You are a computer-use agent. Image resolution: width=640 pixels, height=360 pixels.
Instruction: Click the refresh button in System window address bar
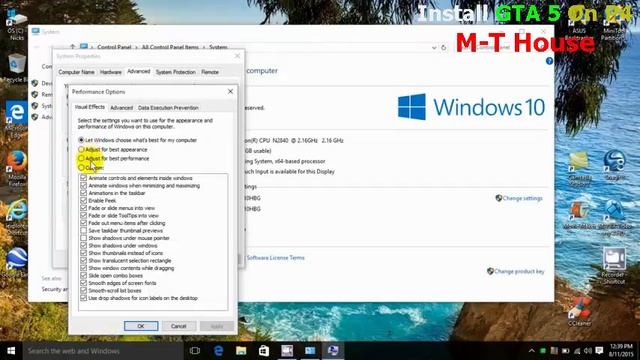pyautogui.click(x=444, y=47)
